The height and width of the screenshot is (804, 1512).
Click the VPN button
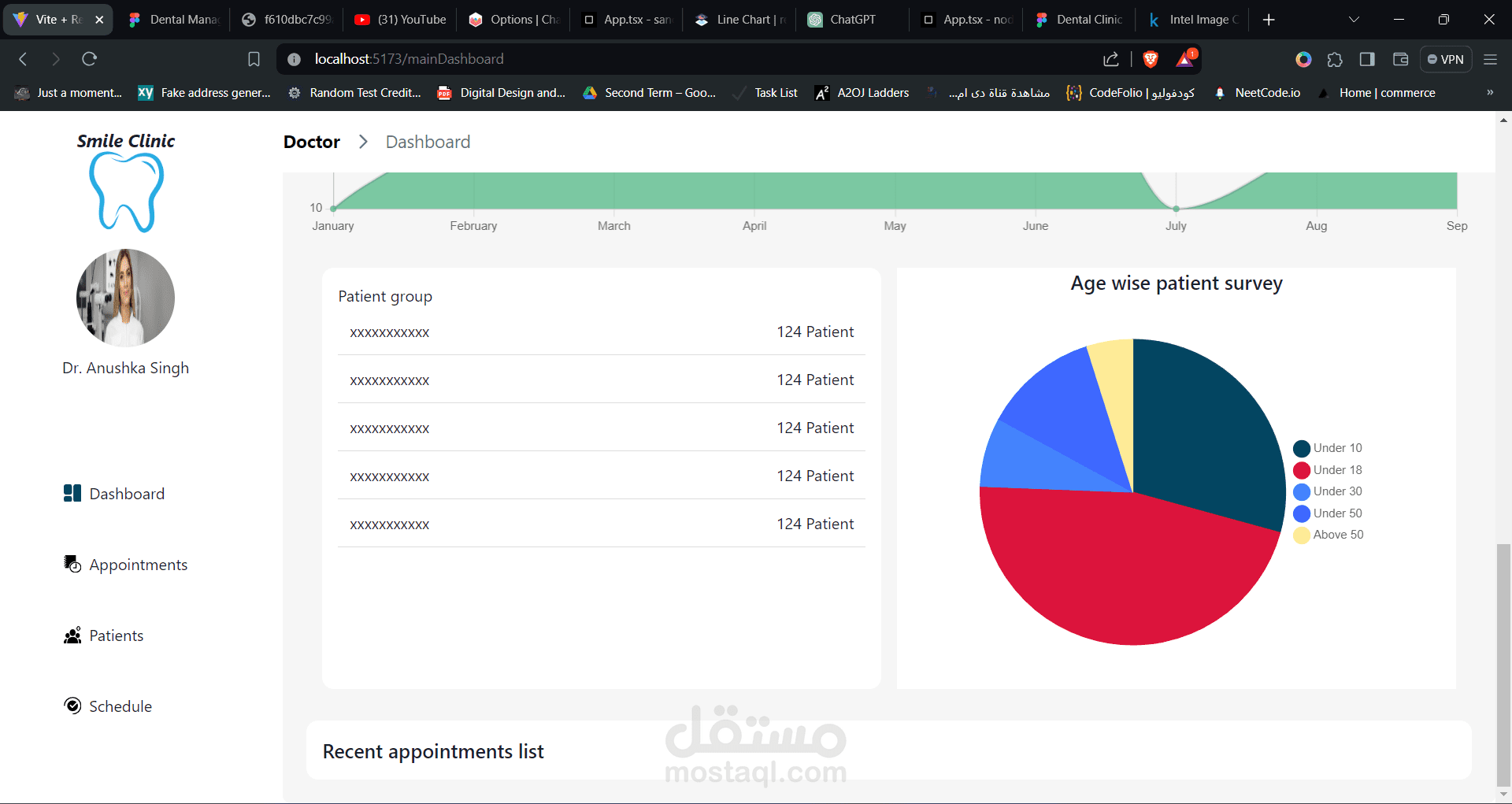click(1446, 59)
